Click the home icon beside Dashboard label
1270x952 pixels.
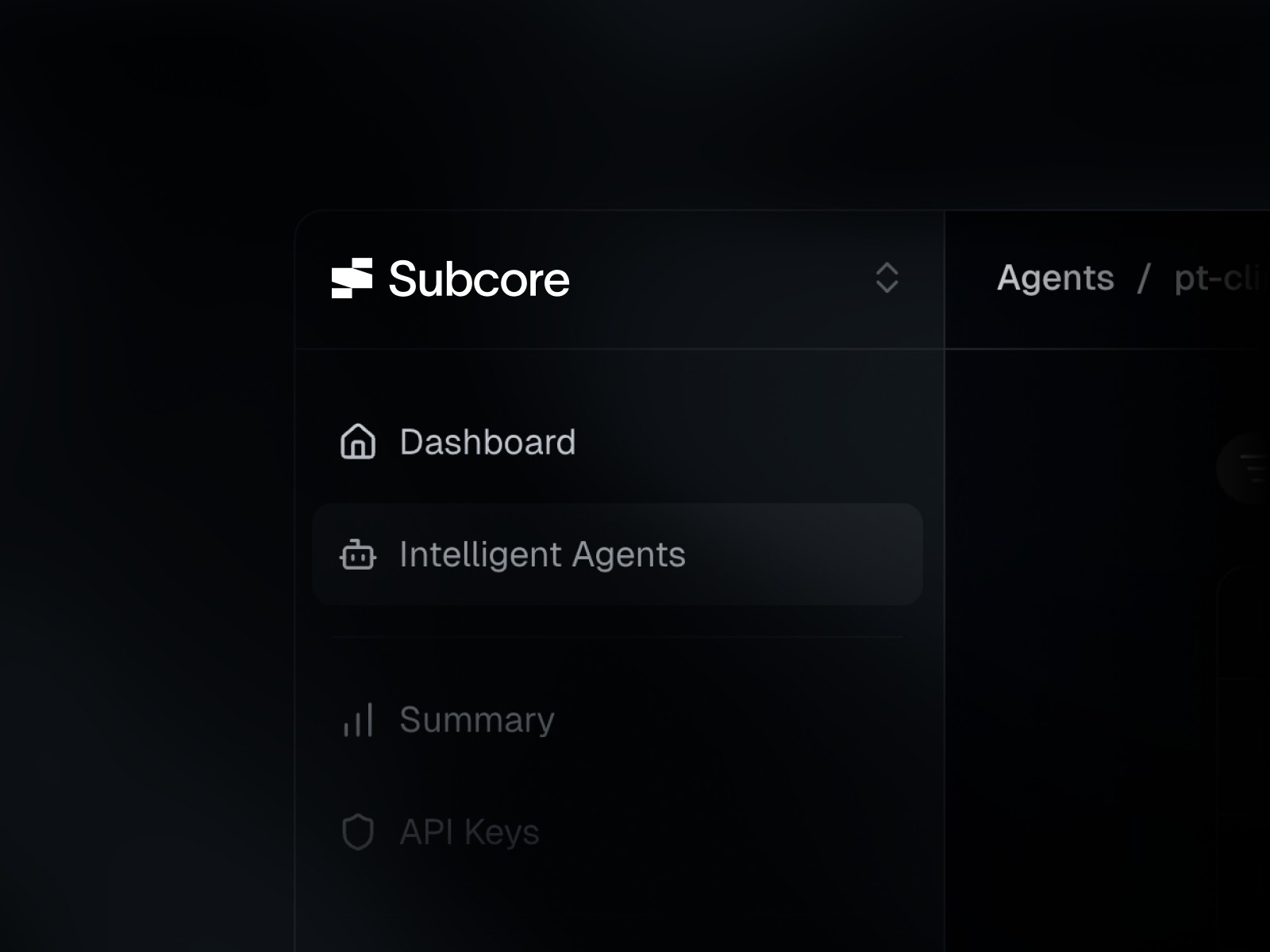point(358,443)
